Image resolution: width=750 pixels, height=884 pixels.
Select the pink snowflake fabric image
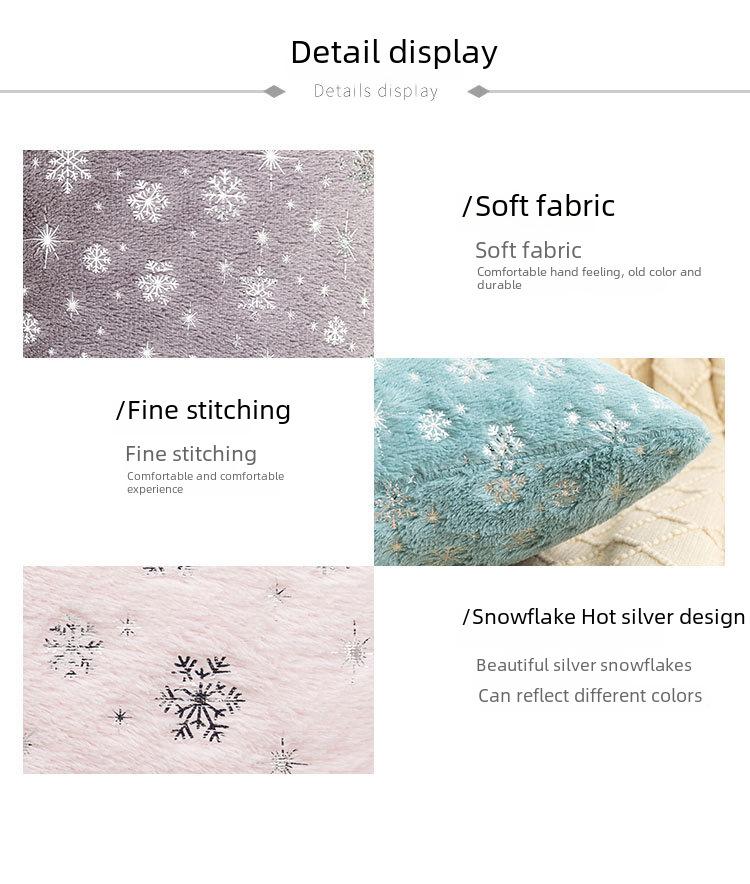click(198, 670)
